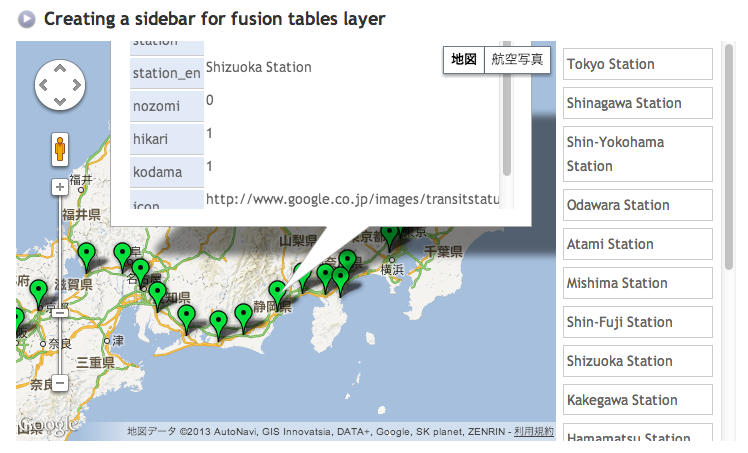Click the nozomi field label

tap(166, 106)
